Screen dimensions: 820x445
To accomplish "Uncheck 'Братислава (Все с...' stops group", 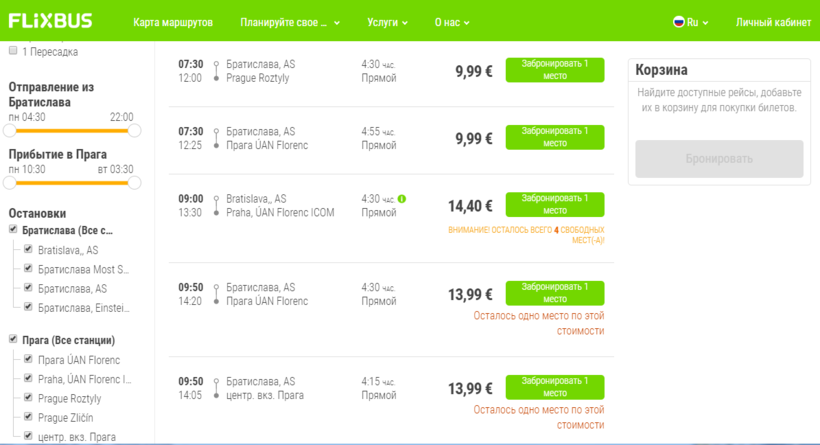I will tap(13, 230).
